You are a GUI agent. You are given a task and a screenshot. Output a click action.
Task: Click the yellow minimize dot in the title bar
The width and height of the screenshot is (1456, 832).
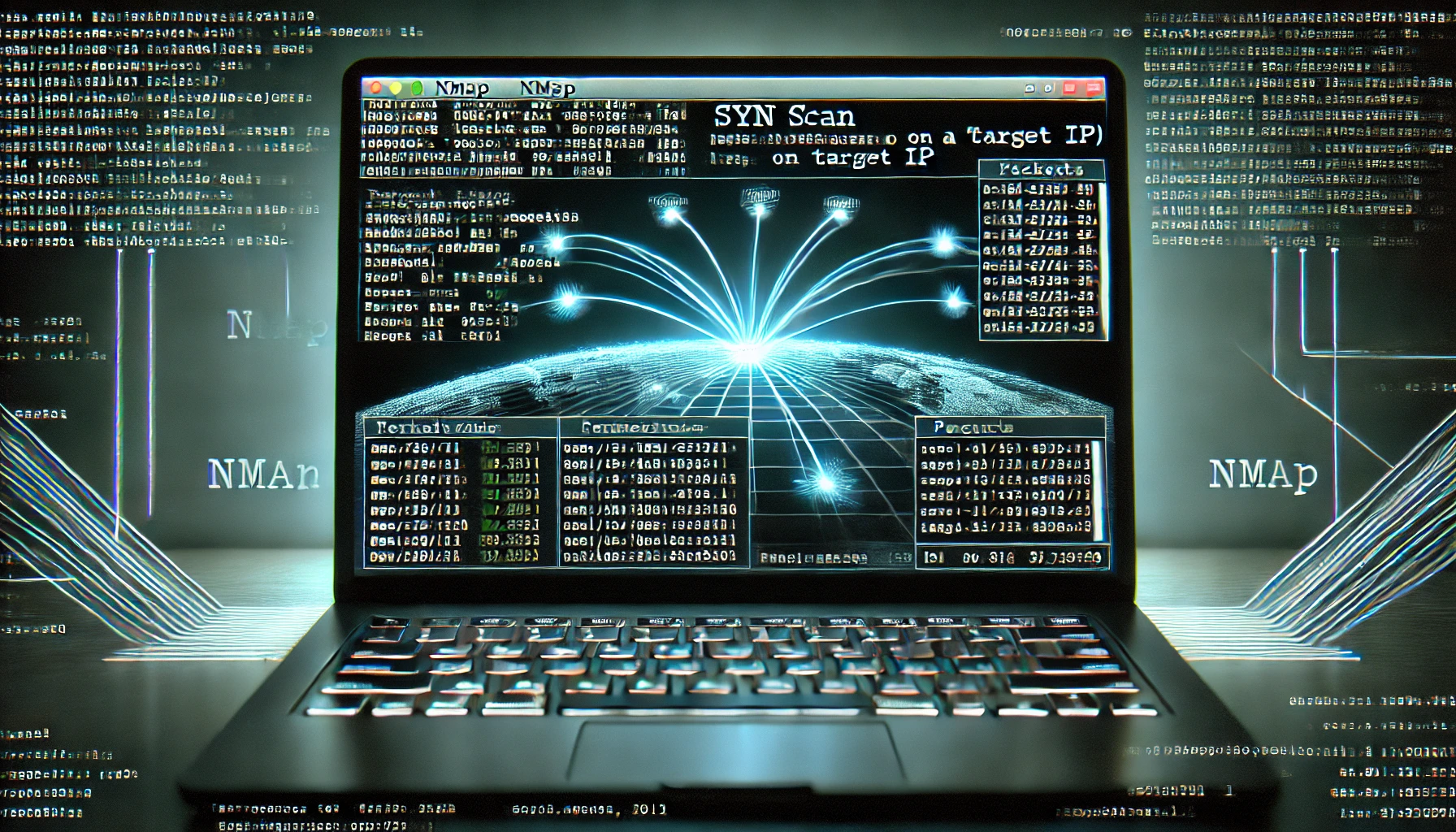point(396,88)
